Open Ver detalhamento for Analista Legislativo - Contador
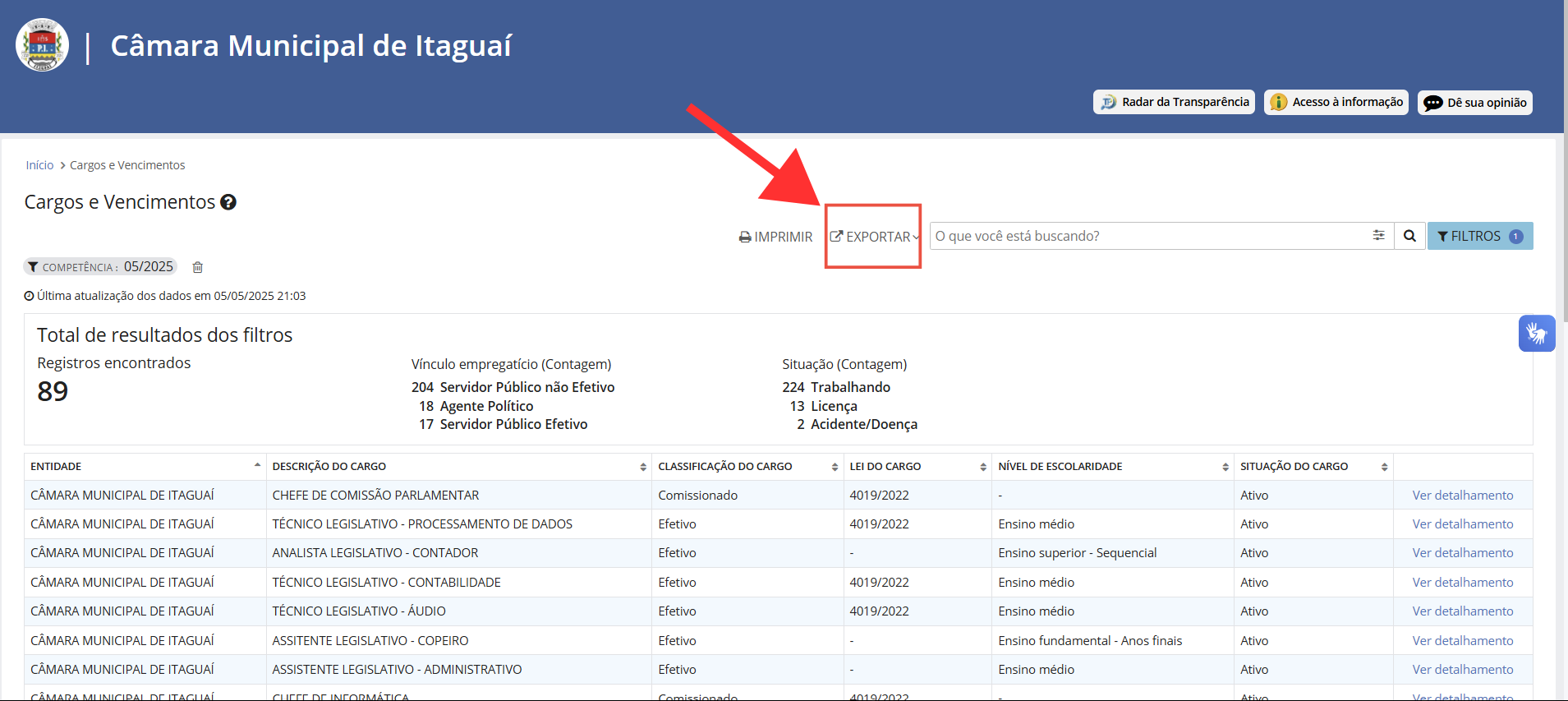Viewport: 1568px width, 701px height. pyautogui.click(x=1463, y=553)
